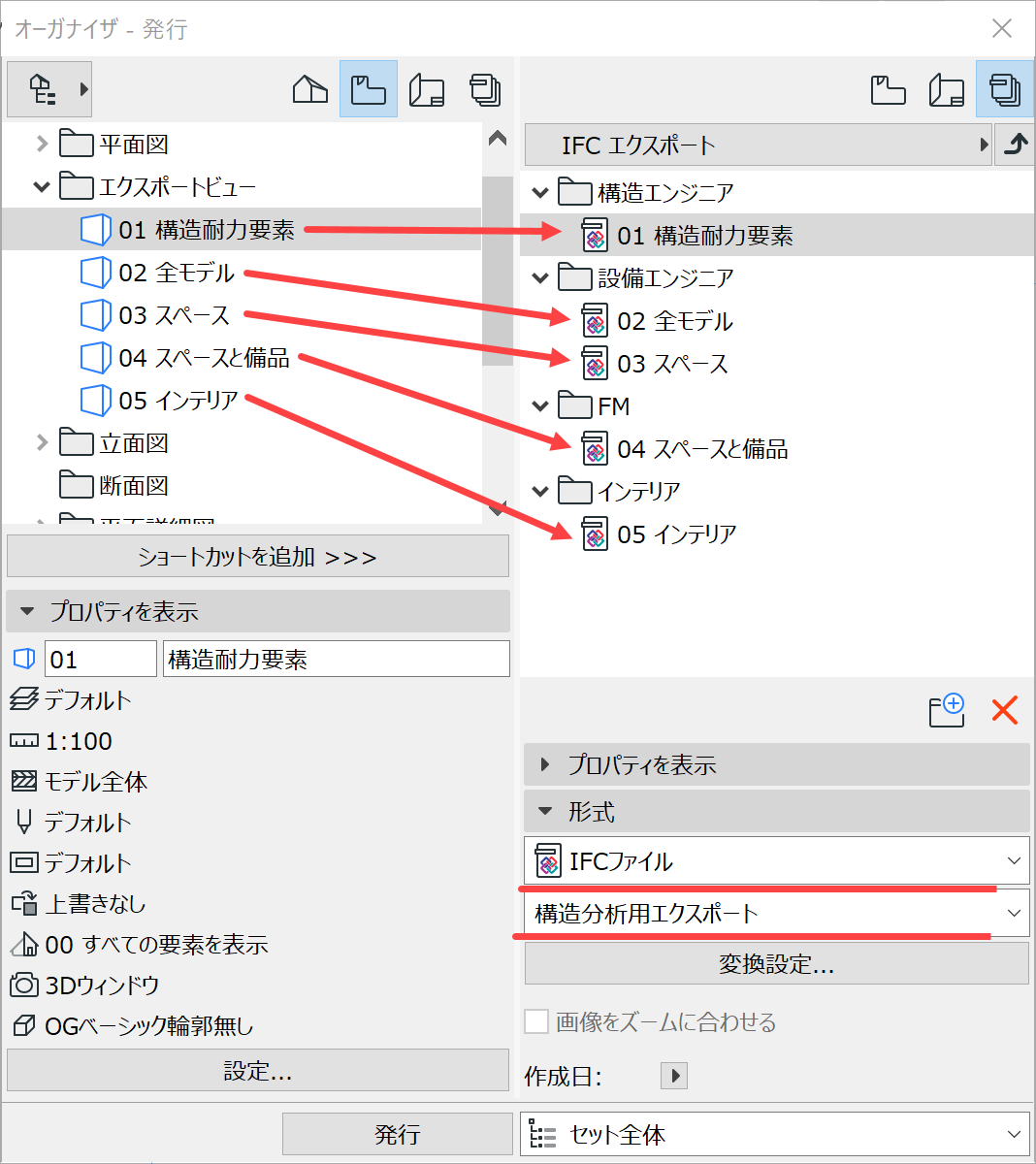
Task: Switch right panel to Layout Book
Action: [947, 89]
